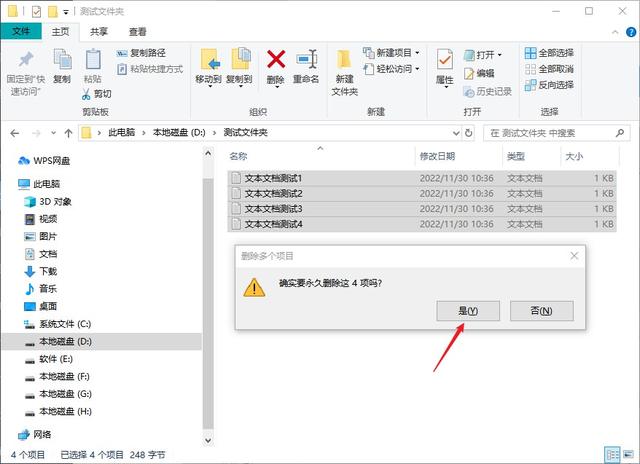
Task: Select 此电脑 in navigation pane
Action: coord(39,184)
